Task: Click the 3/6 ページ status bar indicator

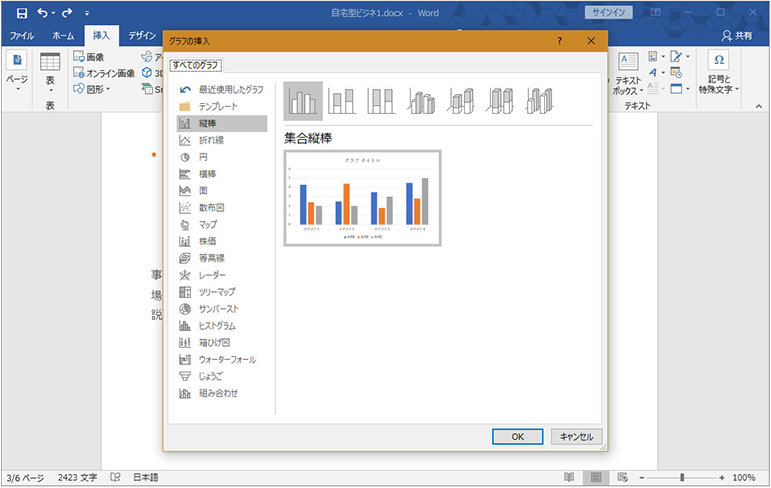Action: pos(25,478)
